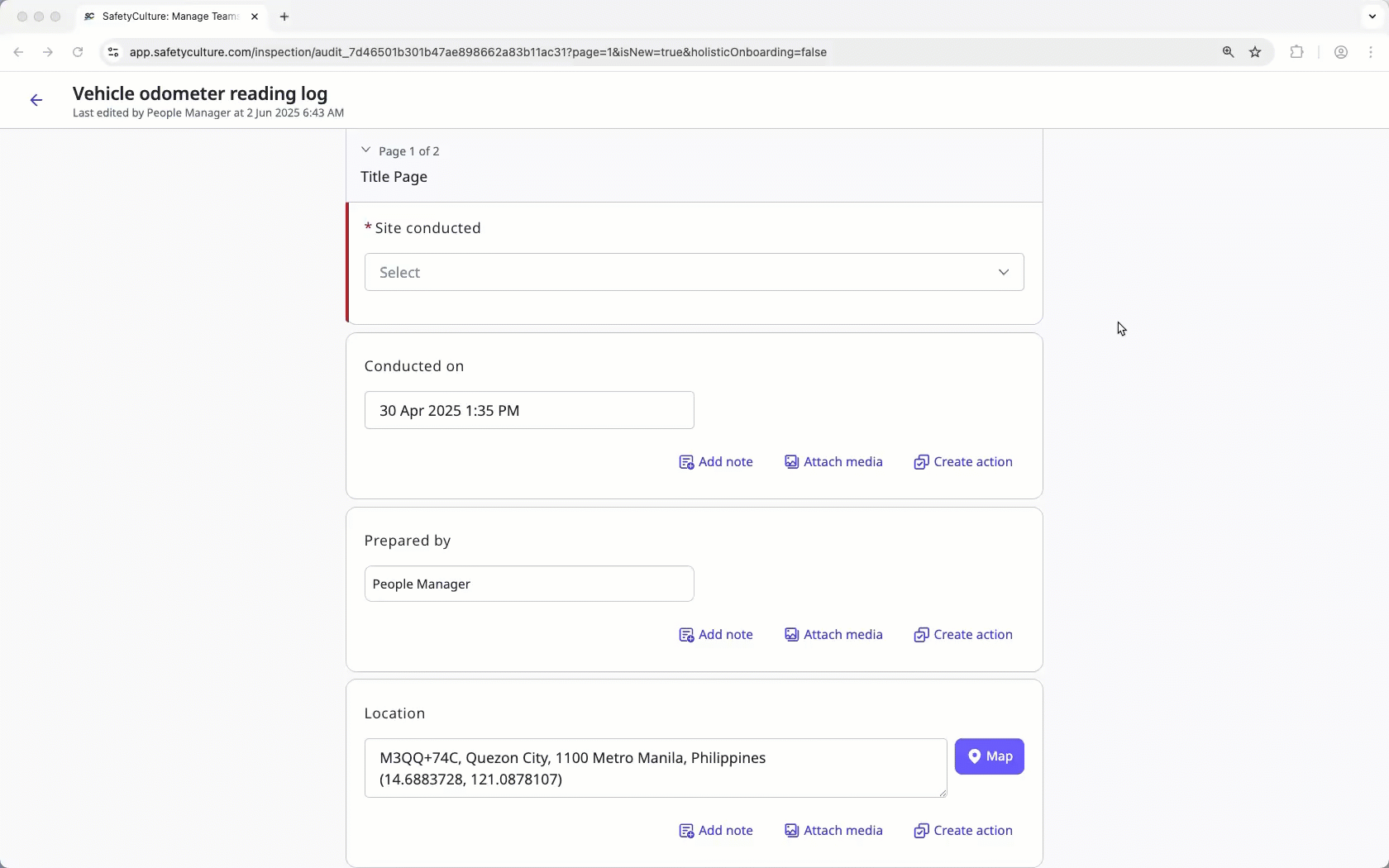
Task: Create action under Conducted on
Action: [963, 462]
